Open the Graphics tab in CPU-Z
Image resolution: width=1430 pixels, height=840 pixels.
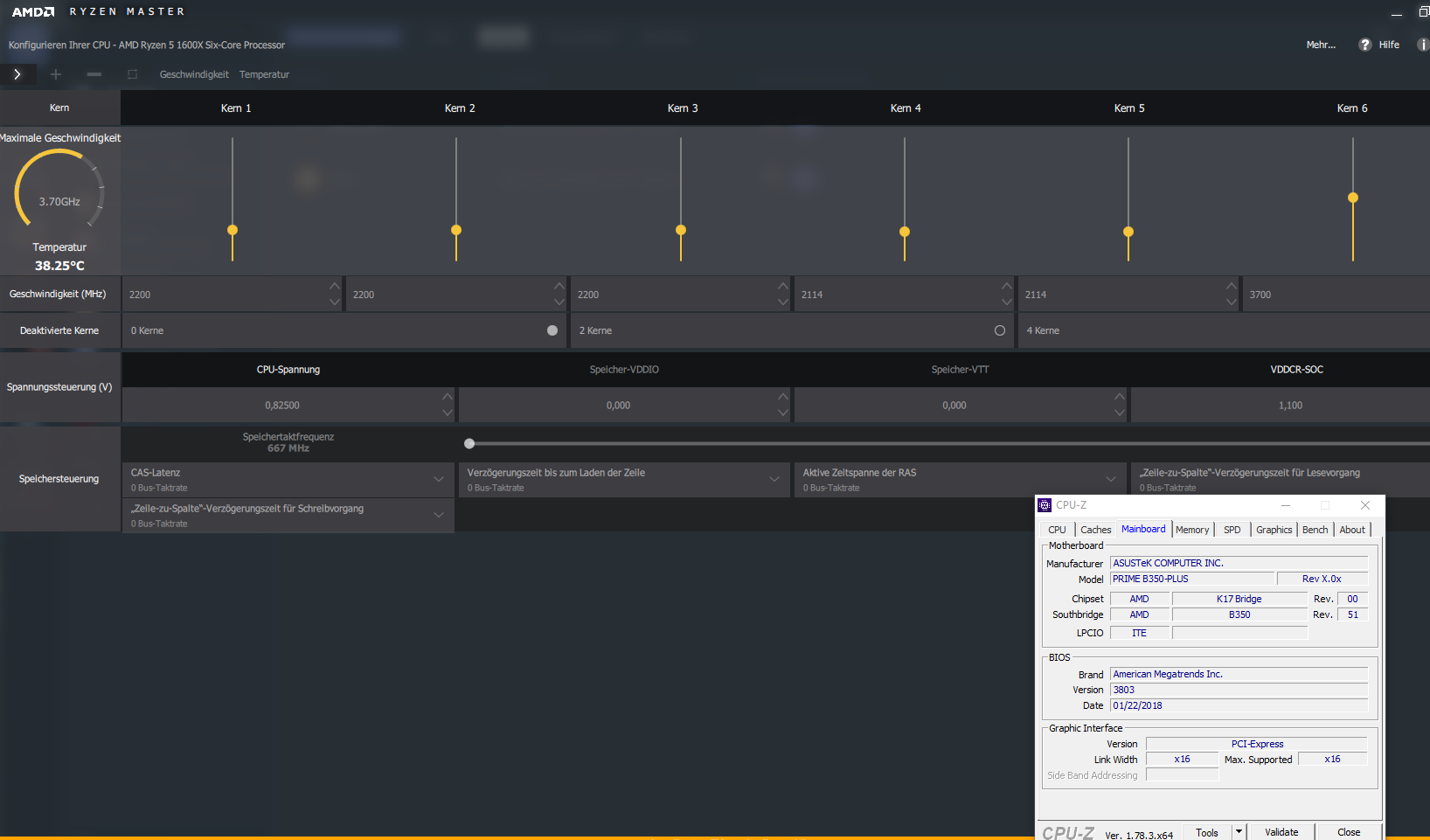[x=1274, y=530]
